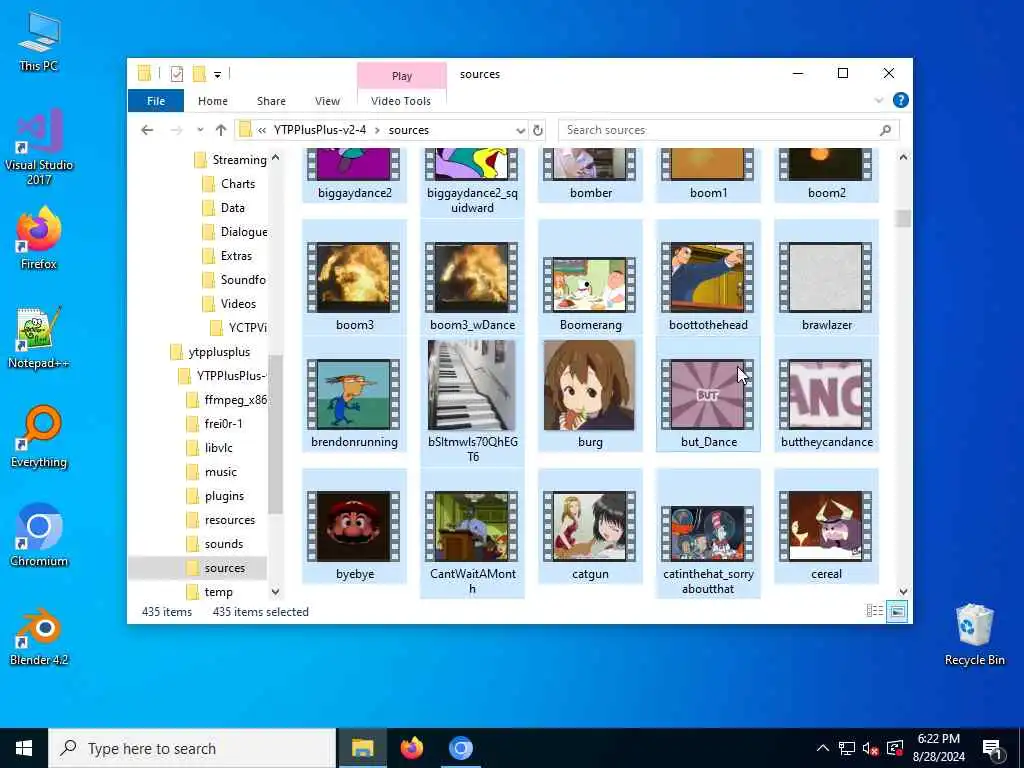Click sources breadcrumb segment
This screenshot has width=1024, height=768.
[x=409, y=130]
